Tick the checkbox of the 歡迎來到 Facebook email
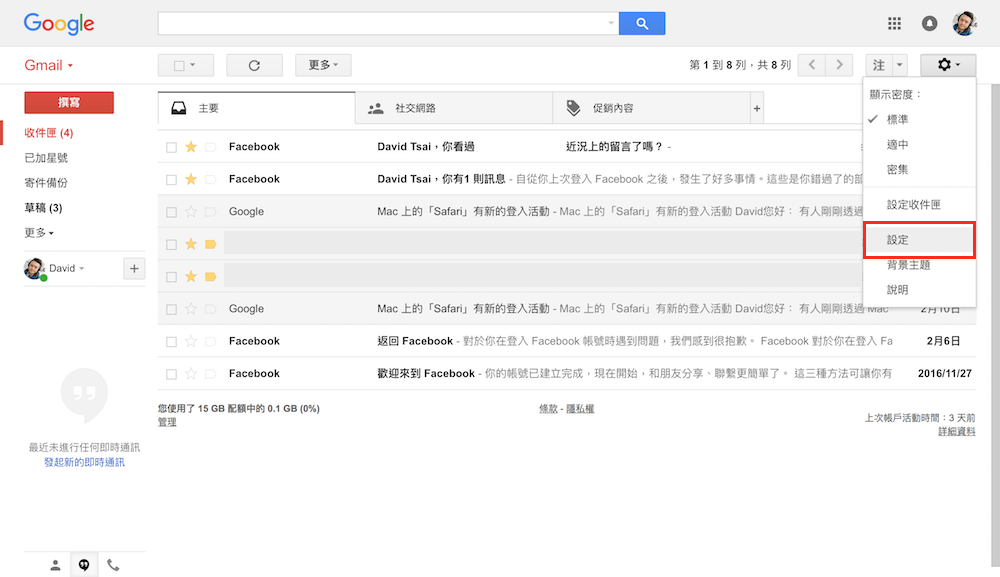 click(x=171, y=374)
